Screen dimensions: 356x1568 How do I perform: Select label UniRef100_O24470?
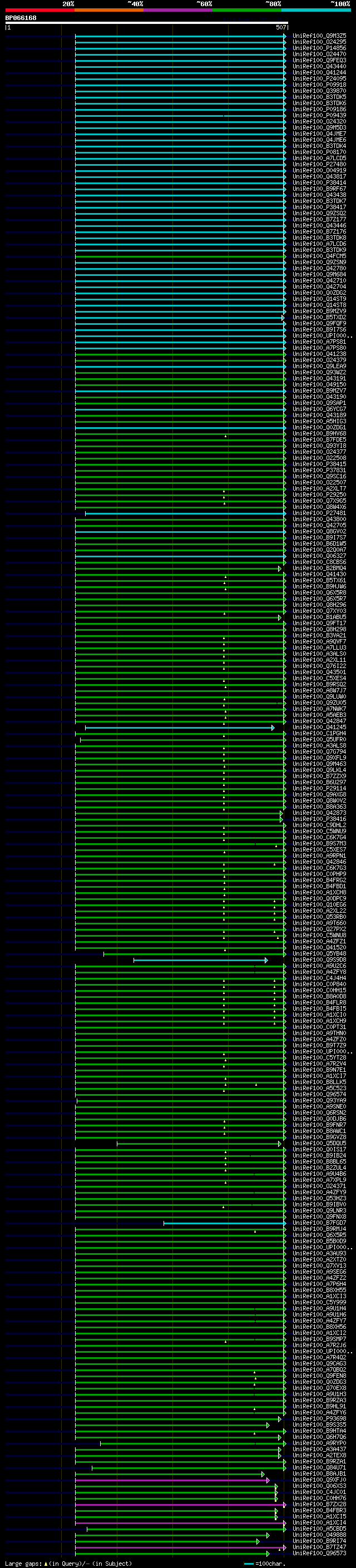click(x=319, y=54)
